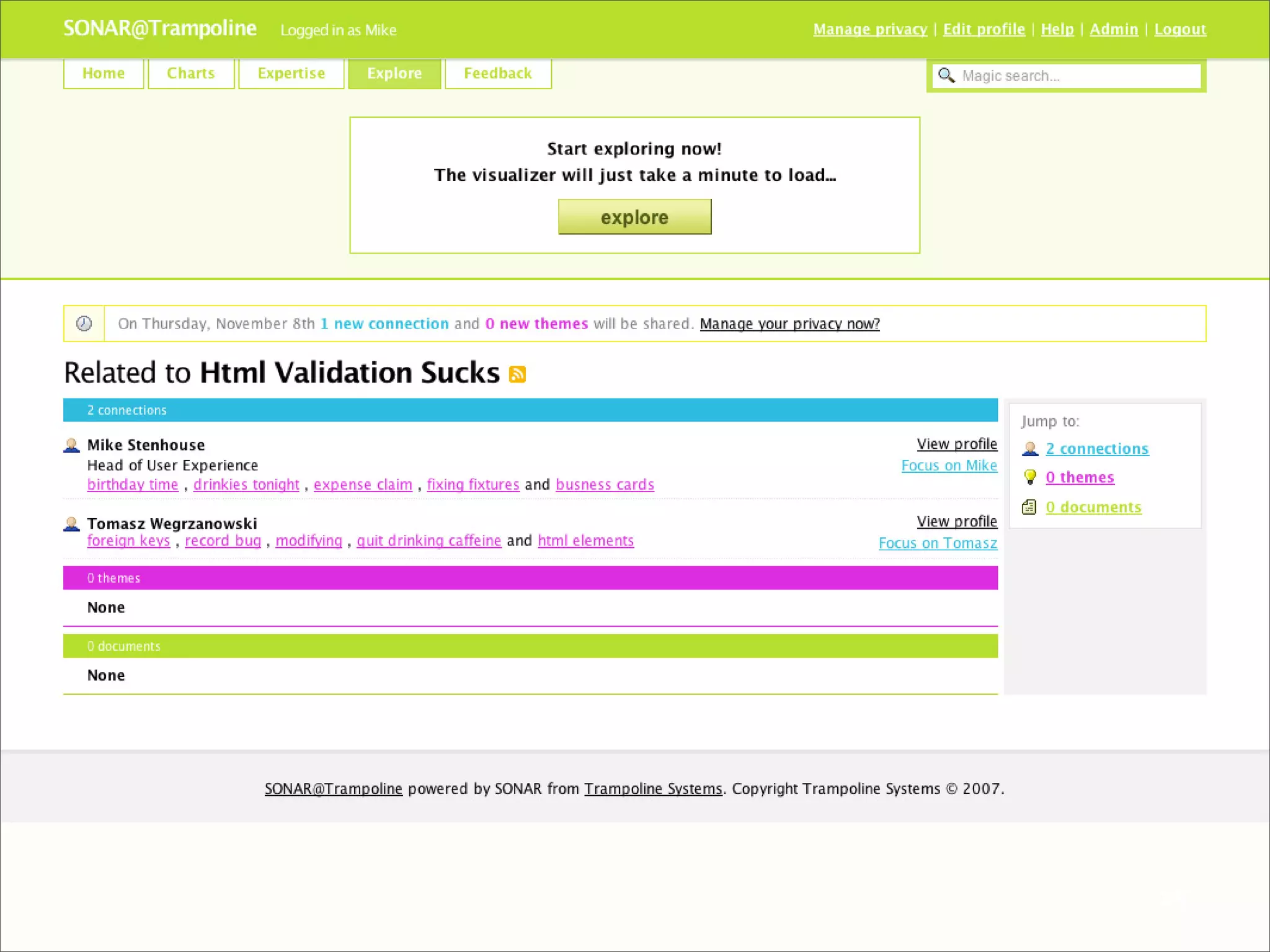Go to the Feedback tab
This screenshot has height=952, width=1270.
[x=498, y=74]
